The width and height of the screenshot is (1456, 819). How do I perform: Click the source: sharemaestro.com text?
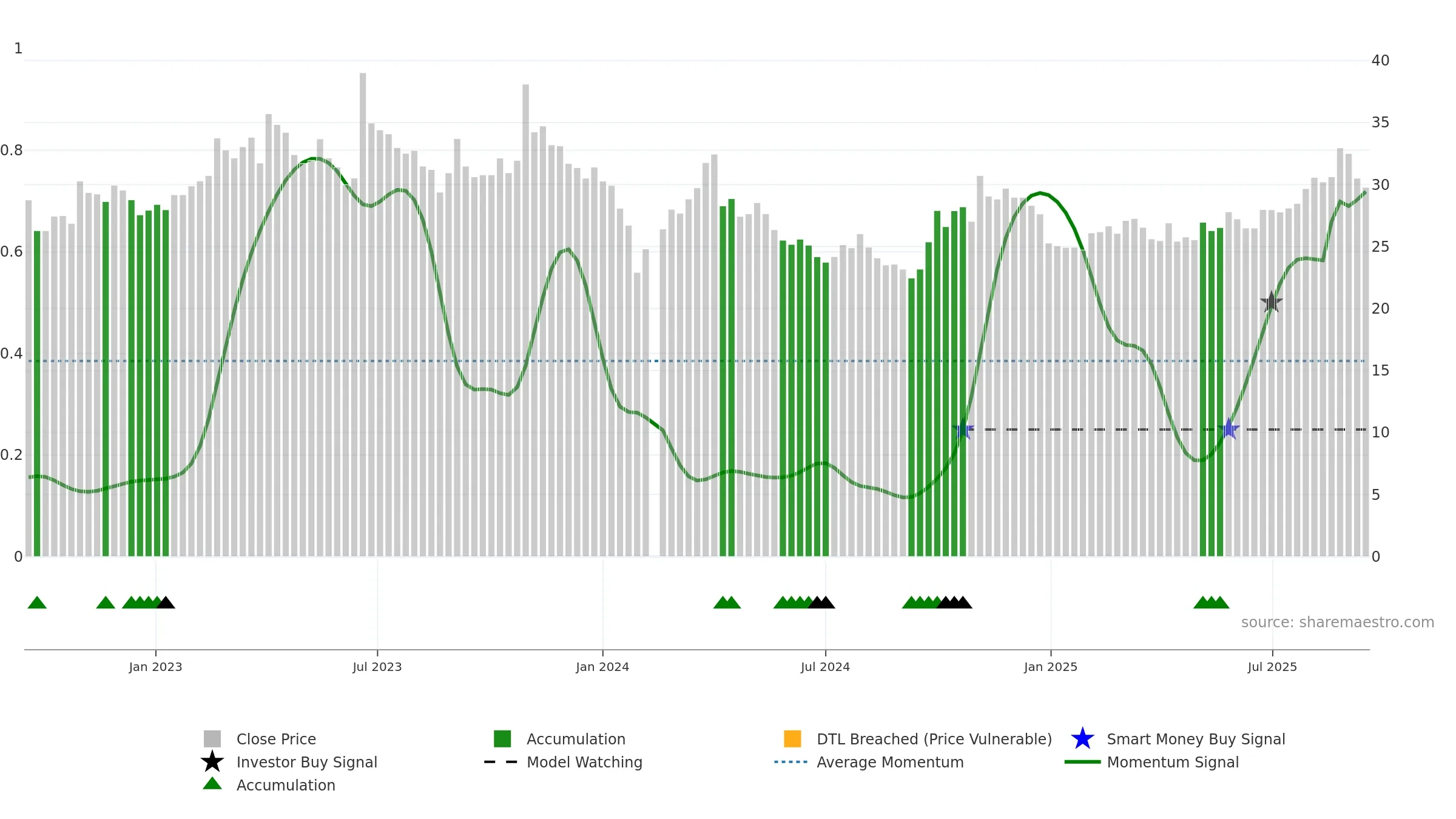pyautogui.click(x=1338, y=622)
